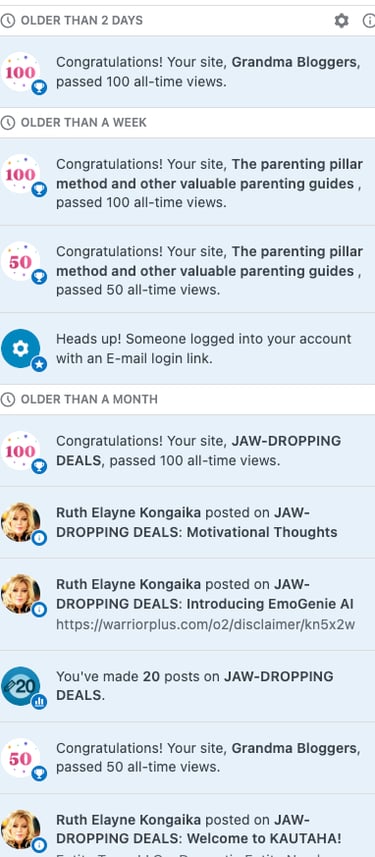
Task: Open parenting pillar passed 100 views notification
Action: pos(188,181)
